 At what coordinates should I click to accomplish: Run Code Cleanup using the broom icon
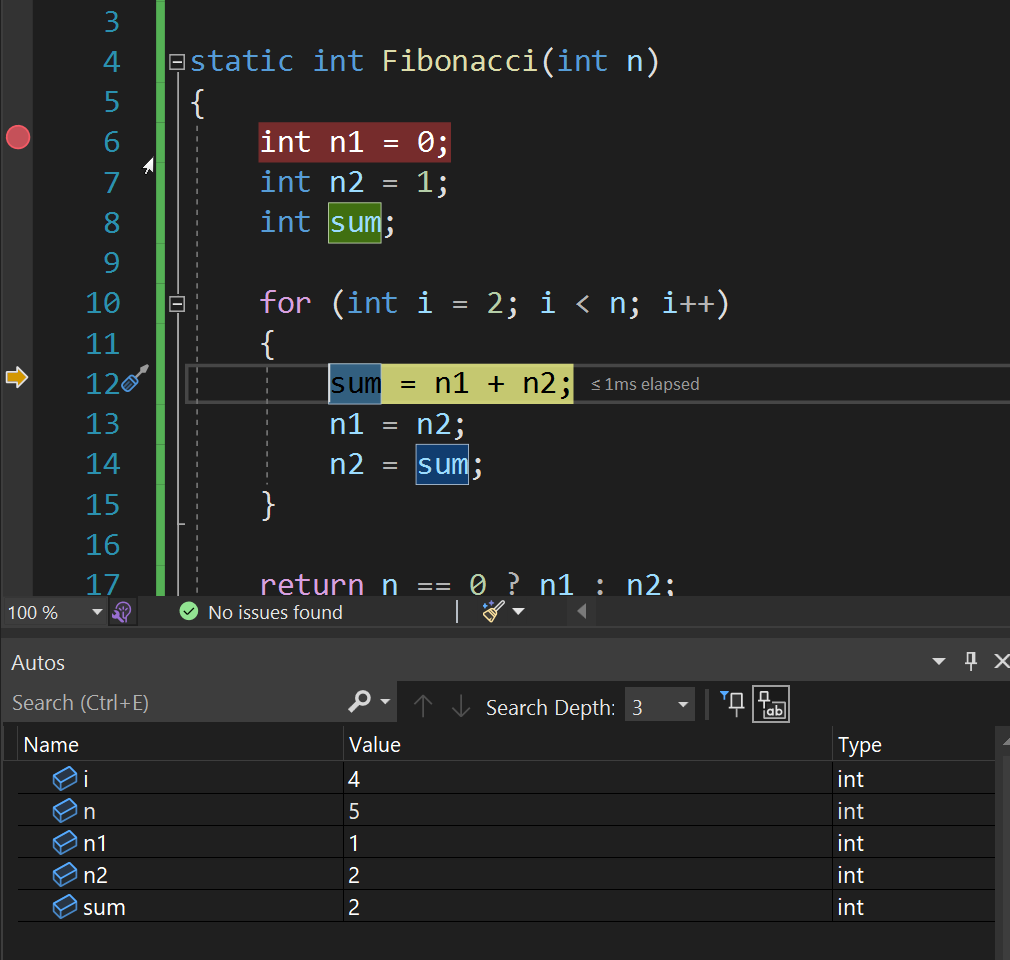tap(492, 611)
